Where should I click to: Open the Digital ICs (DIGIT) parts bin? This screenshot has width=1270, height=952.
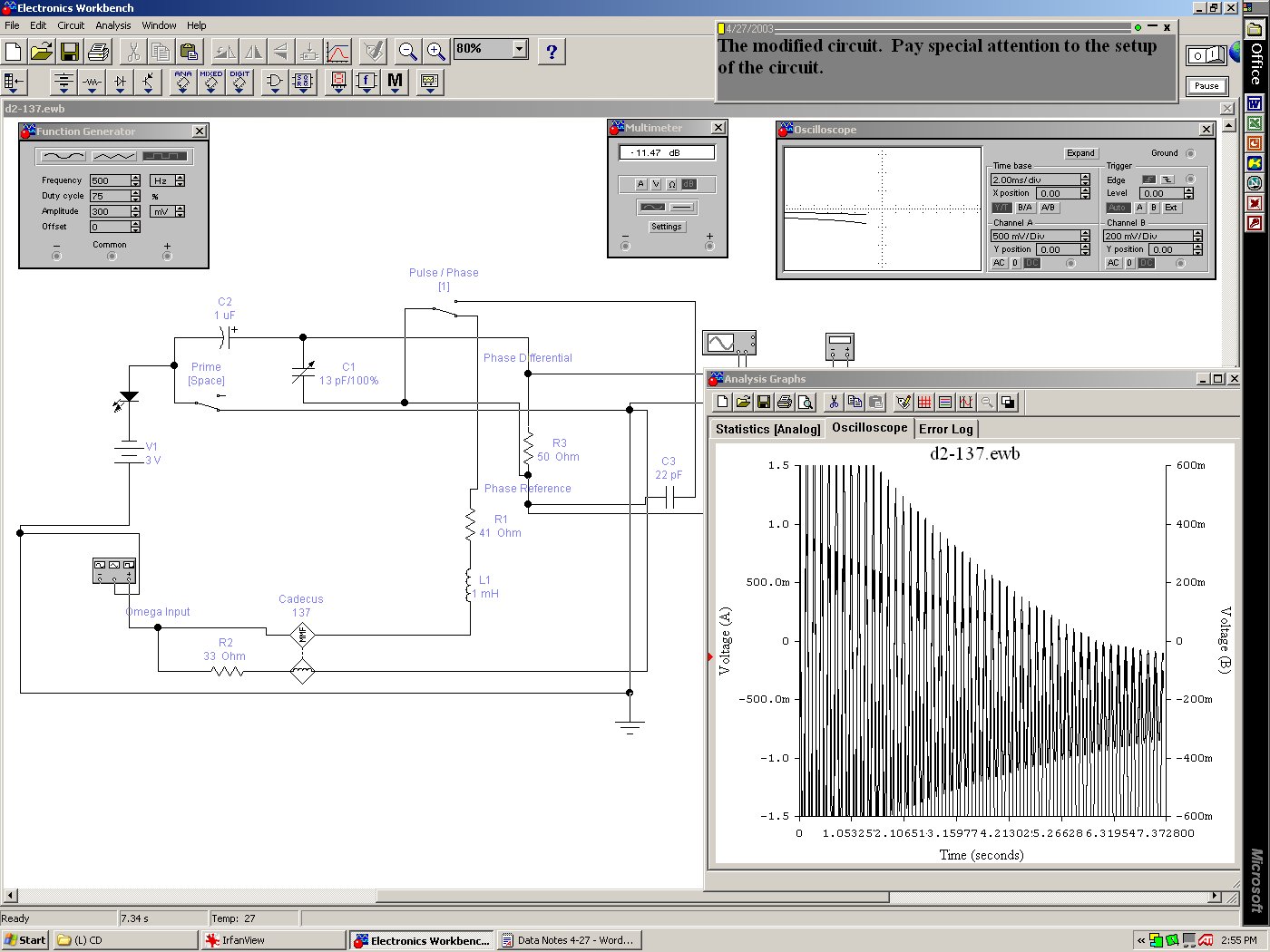239,83
